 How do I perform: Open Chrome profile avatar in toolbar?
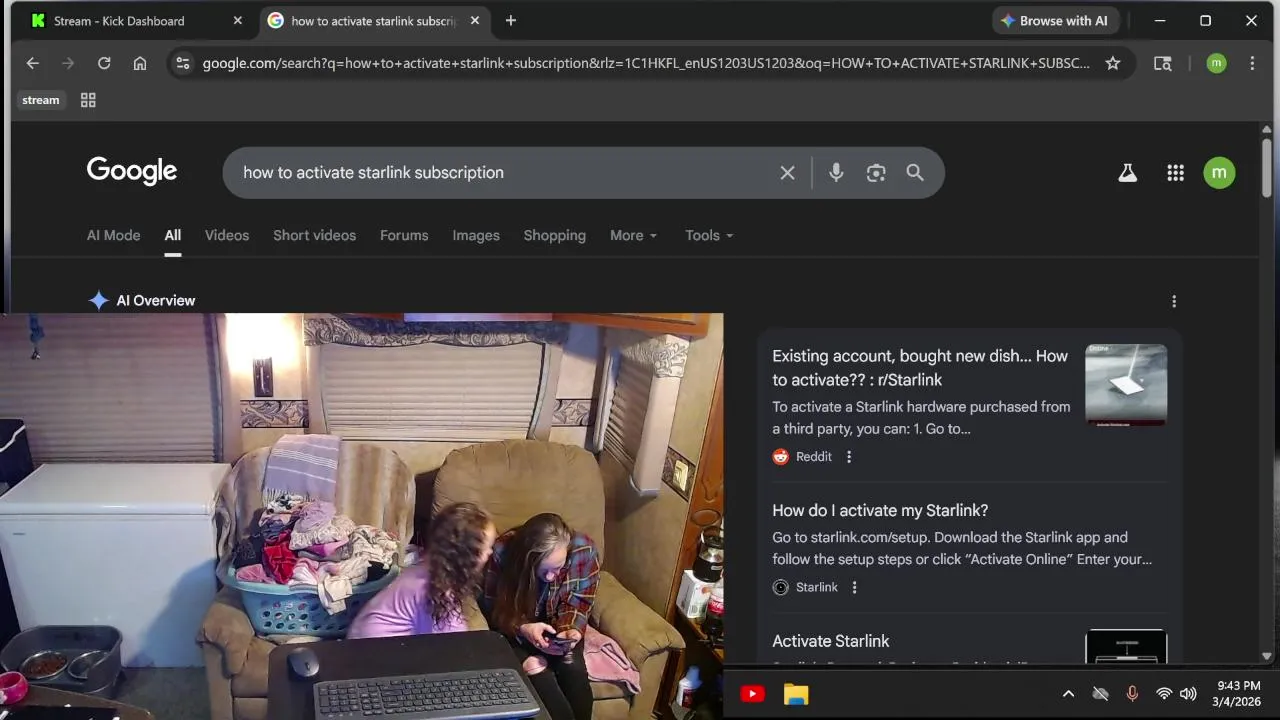tap(1216, 63)
